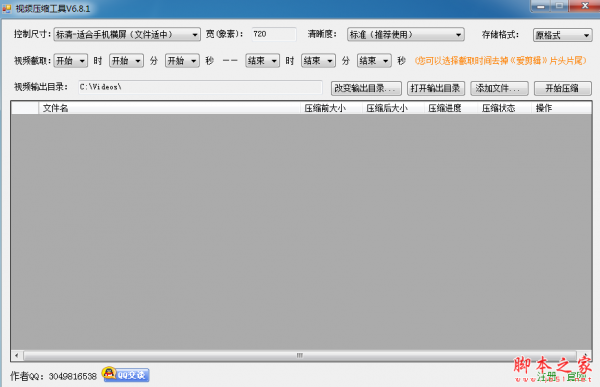600x387 pixels.
Task: Open the 控制尺寸 size preset dropdown
Action: pos(127,34)
